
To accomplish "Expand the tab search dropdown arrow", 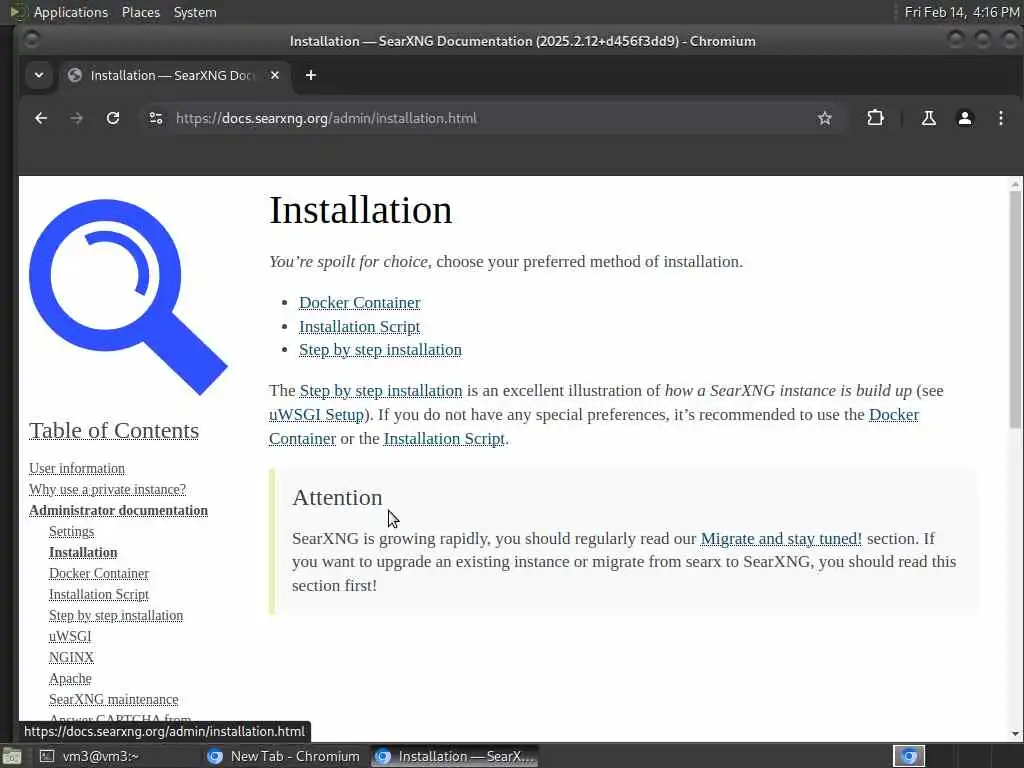I will tap(39, 75).
